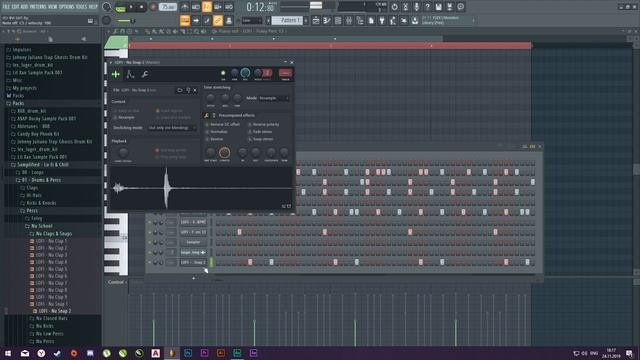
Task: Collapse the 01 - Drums & Percs folder
Action: tap(38, 180)
